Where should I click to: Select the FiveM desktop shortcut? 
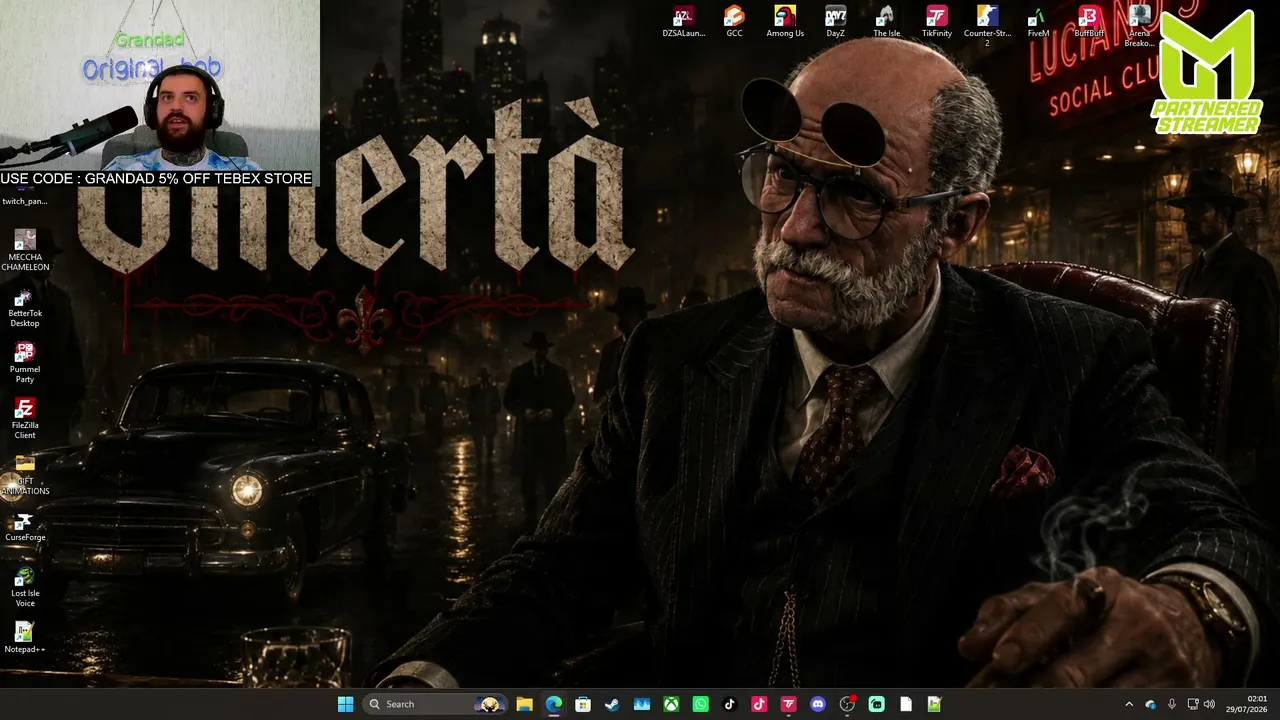pyautogui.click(x=1038, y=22)
